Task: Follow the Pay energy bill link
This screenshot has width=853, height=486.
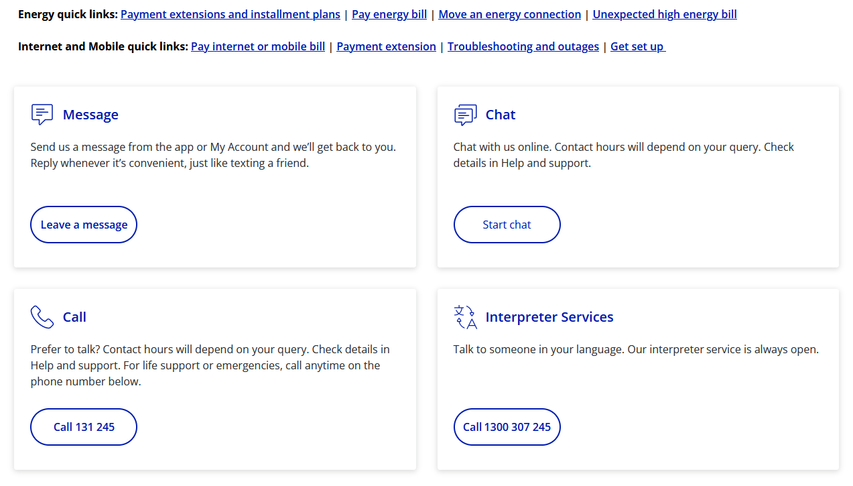Action: pyautogui.click(x=389, y=15)
